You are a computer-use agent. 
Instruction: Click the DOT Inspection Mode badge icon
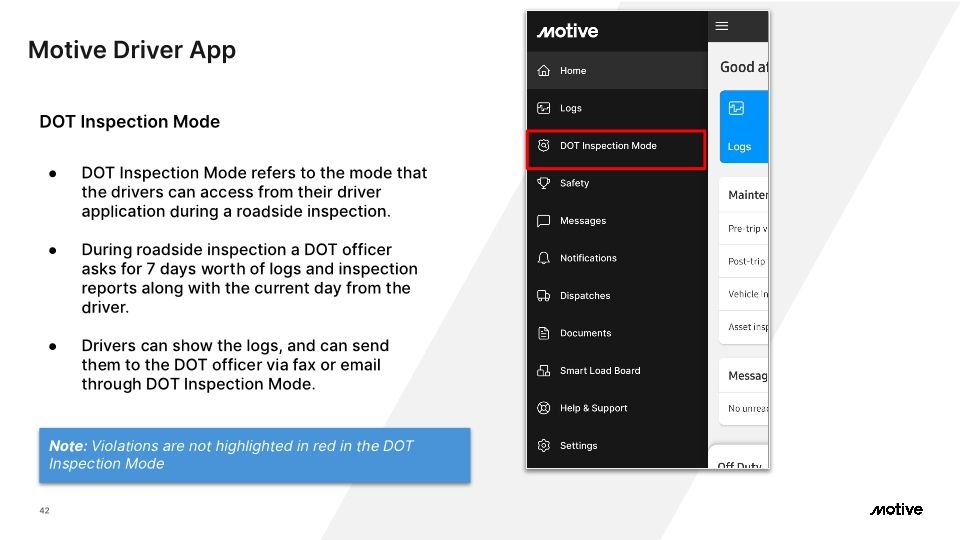click(x=544, y=146)
